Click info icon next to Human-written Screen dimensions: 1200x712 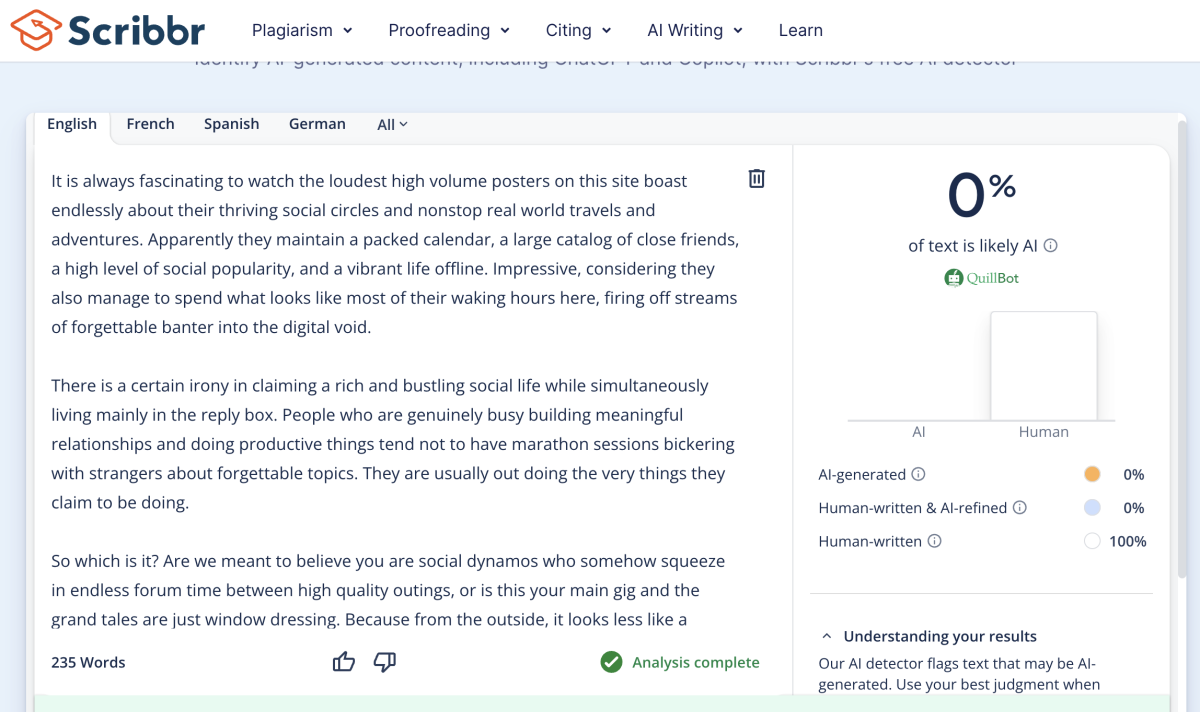pos(934,541)
